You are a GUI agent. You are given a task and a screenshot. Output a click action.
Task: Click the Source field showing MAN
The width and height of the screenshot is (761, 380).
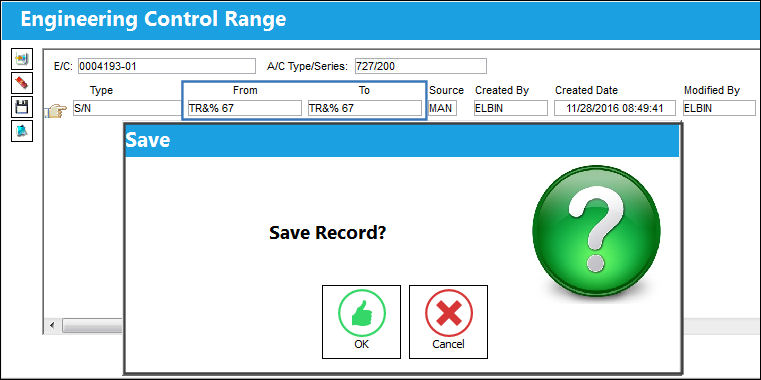(x=443, y=108)
